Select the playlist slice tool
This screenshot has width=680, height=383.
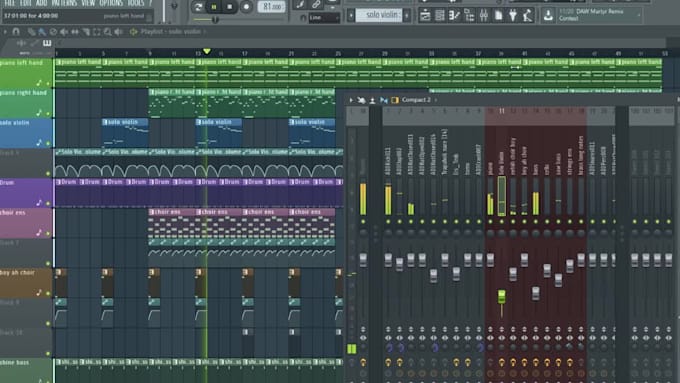[85, 32]
